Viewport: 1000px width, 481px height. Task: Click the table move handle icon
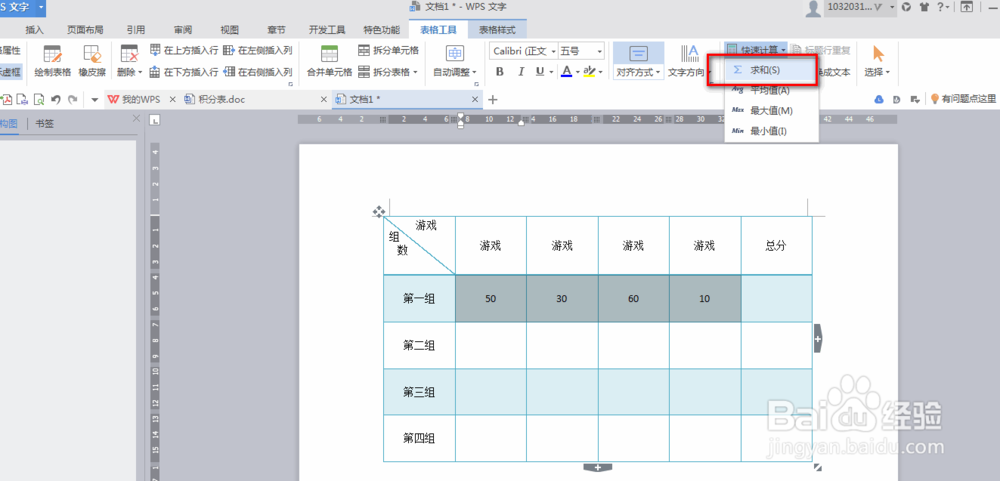click(378, 211)
